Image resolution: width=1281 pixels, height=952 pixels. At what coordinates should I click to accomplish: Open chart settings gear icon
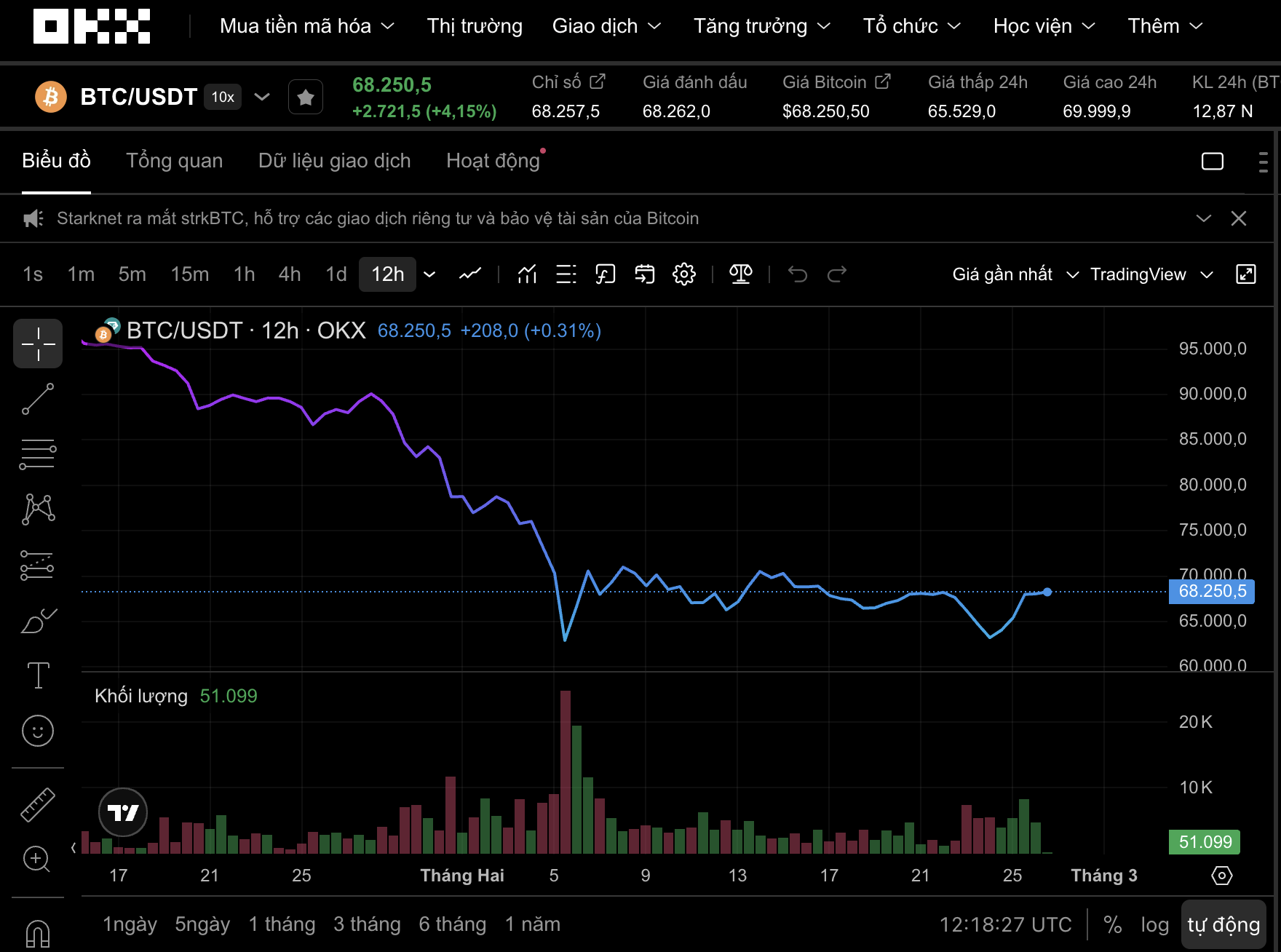tap(684, 274)
